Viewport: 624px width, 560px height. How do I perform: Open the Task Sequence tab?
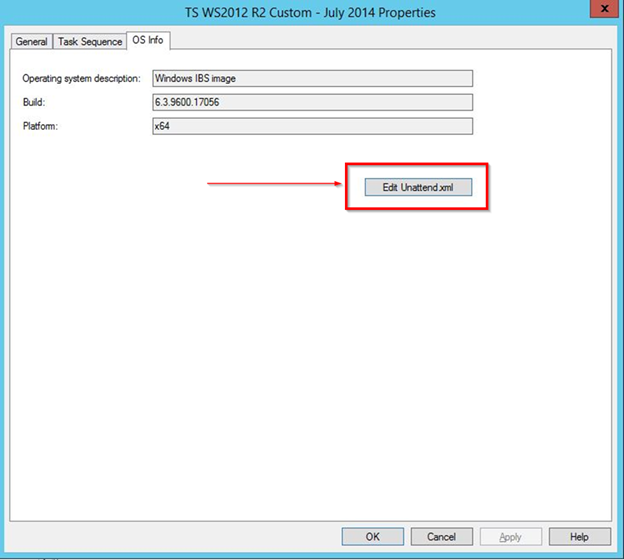(x=90, y=41)
